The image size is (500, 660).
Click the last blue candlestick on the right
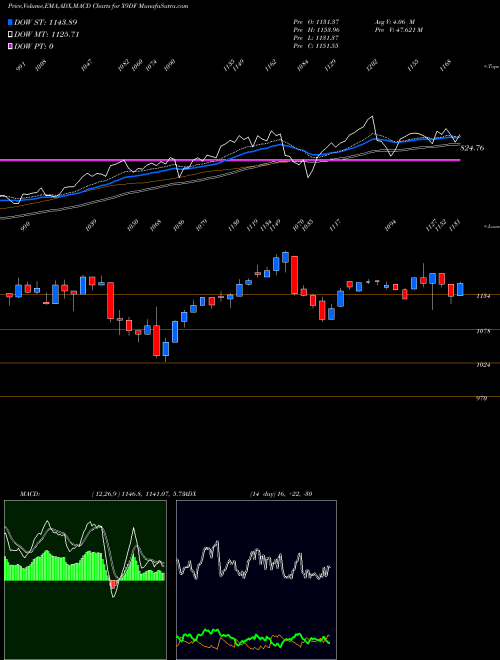[460, 289]
